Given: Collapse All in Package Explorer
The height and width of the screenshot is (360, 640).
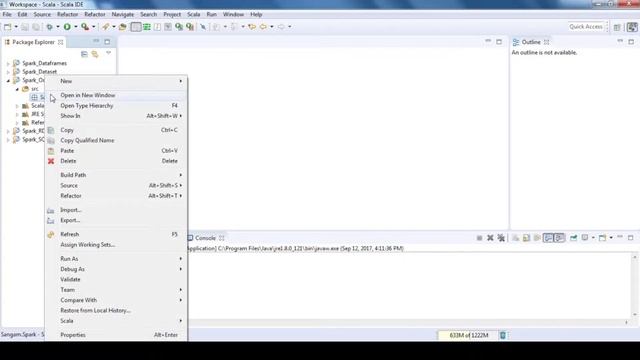Looking at the screenshot, I should (84, 54).
